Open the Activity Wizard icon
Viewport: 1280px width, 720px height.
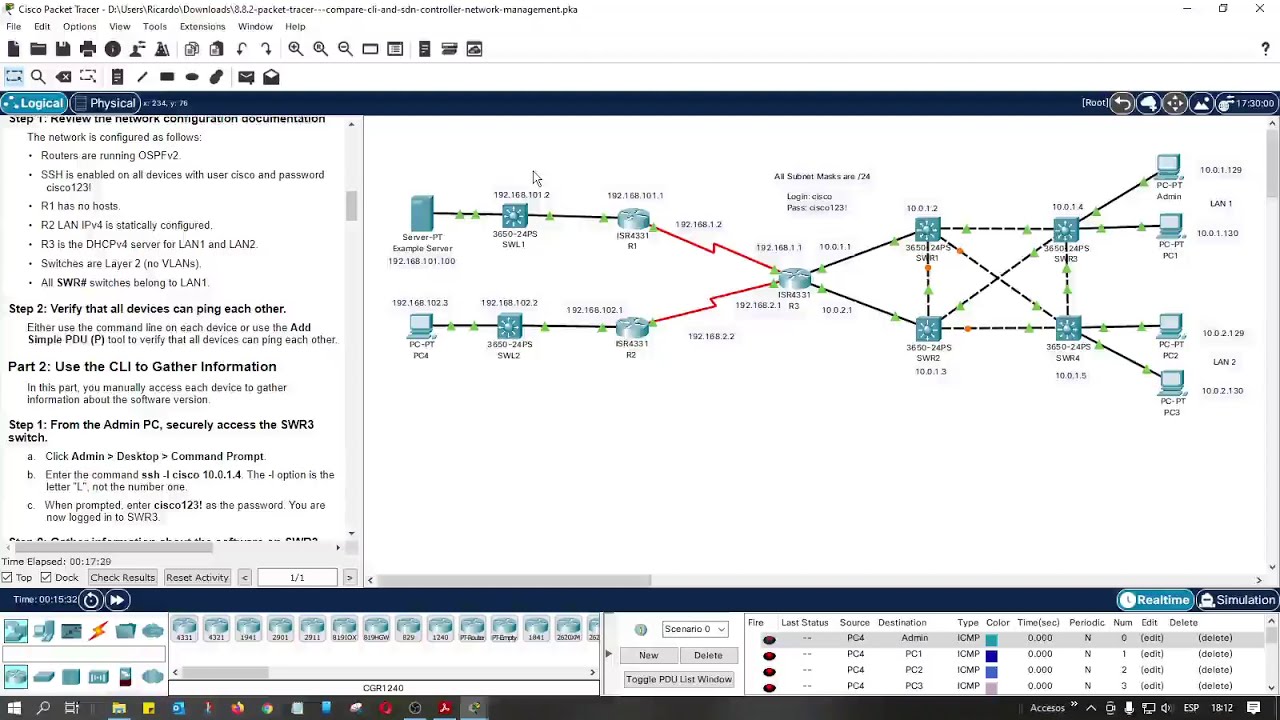coord(162,49)
